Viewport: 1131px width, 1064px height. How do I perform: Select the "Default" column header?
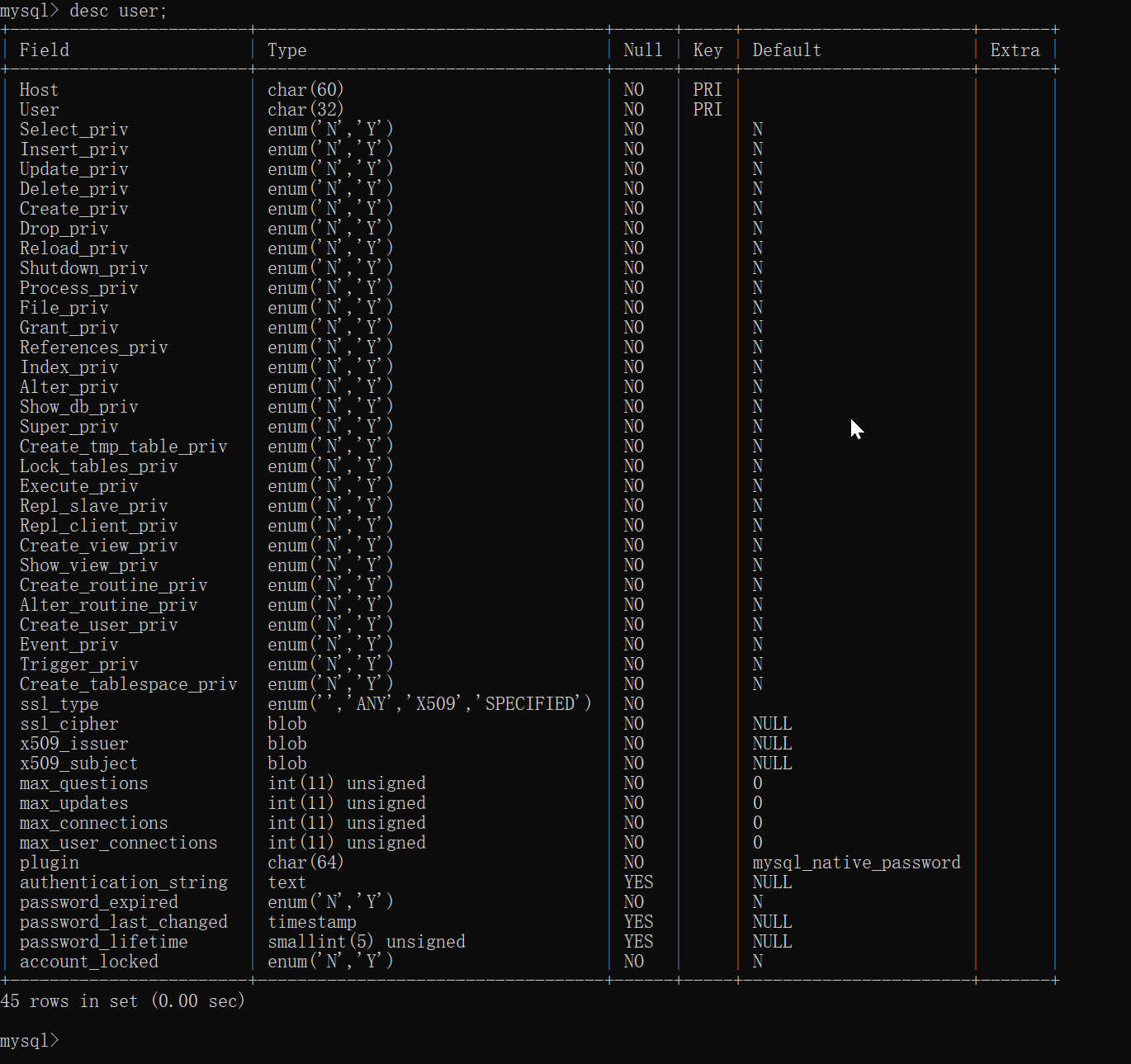787,50
